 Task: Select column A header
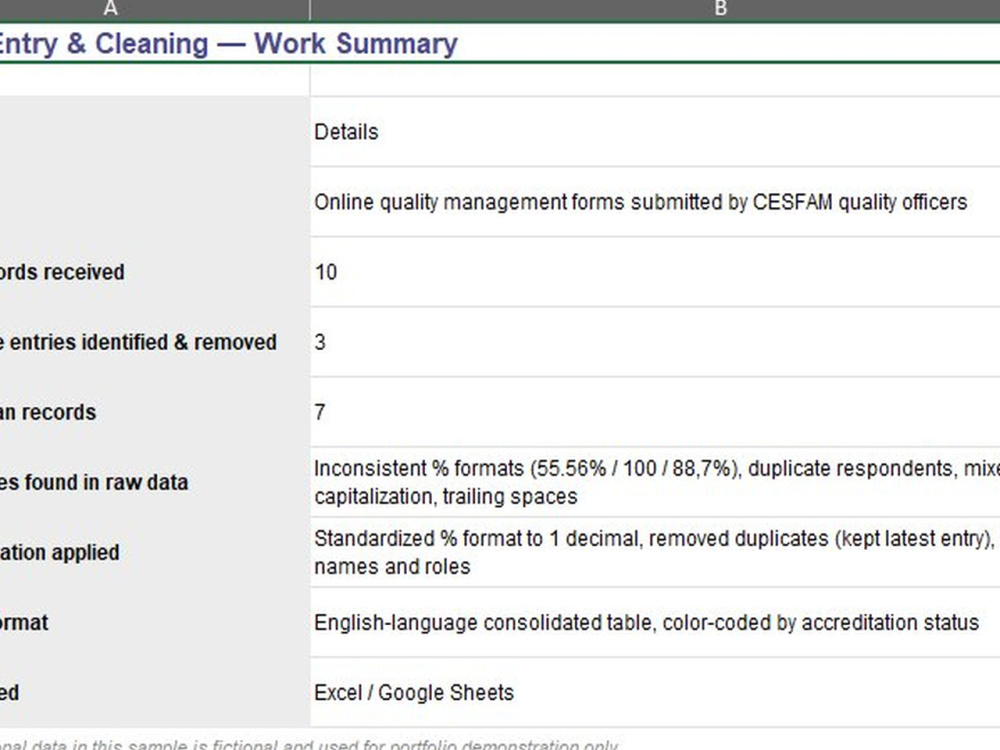coord(154,9)
